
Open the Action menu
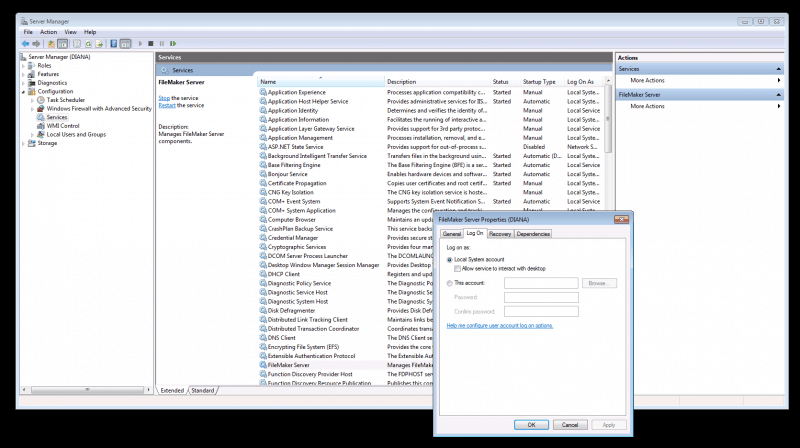pos(48,32)
